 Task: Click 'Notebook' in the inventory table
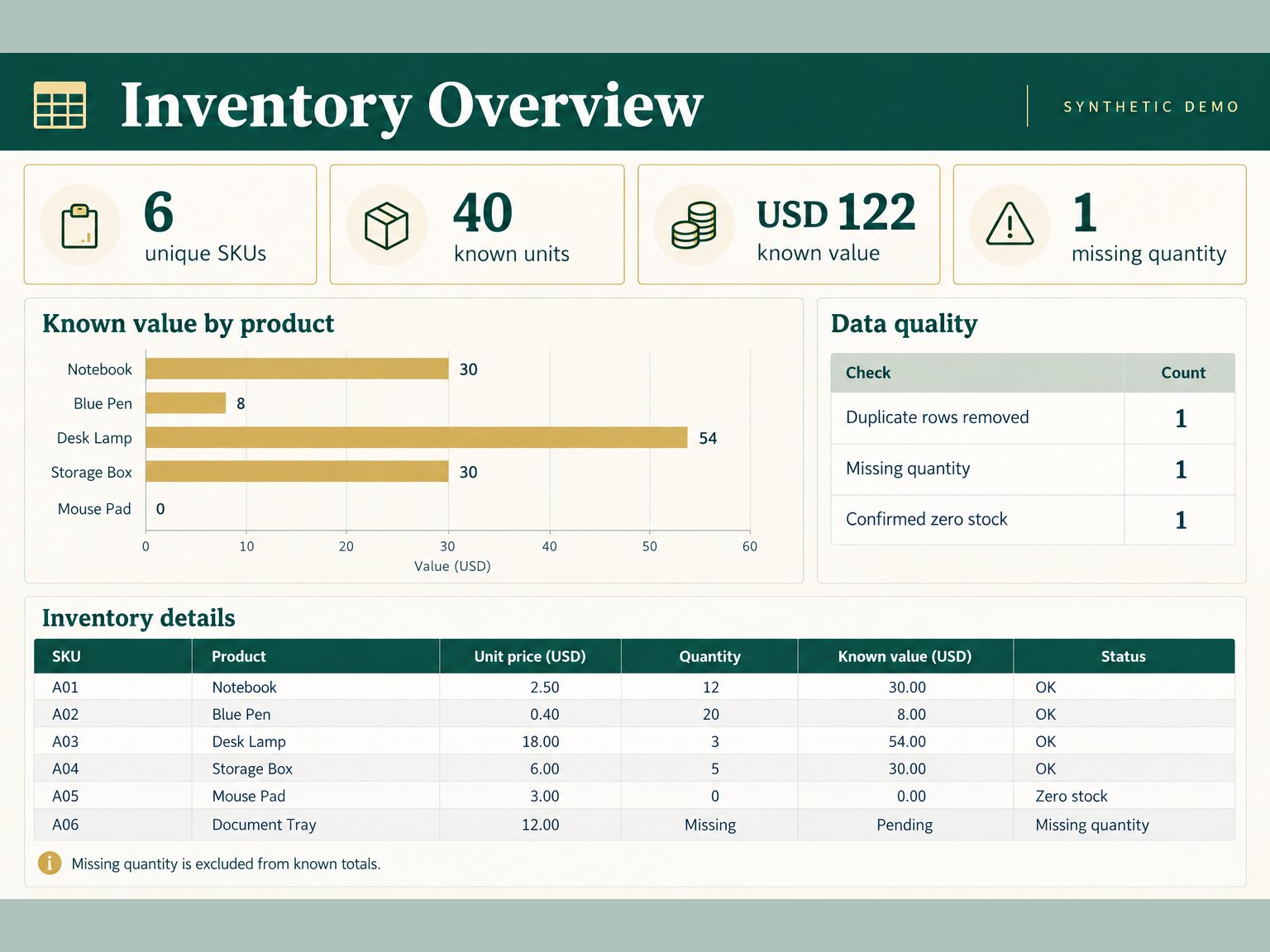pos(244,687)
